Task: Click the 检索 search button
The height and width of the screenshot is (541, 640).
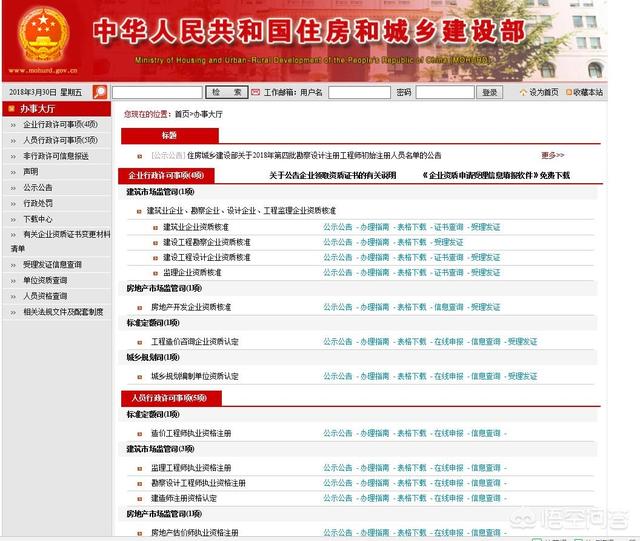Action: tap(227, 92)
